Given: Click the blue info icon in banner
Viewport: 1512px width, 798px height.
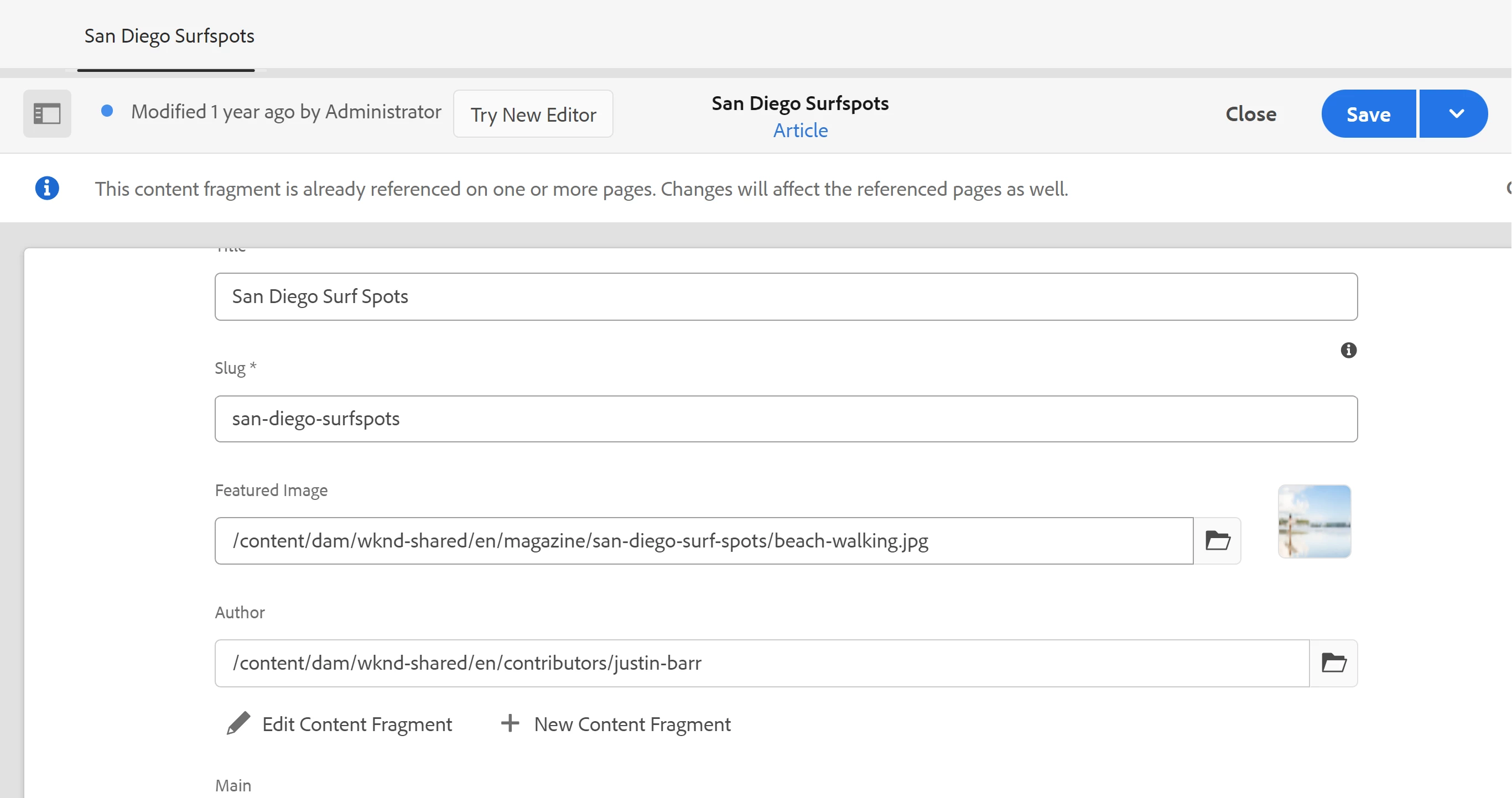Looking at the screenshot, I should point(47,189).
